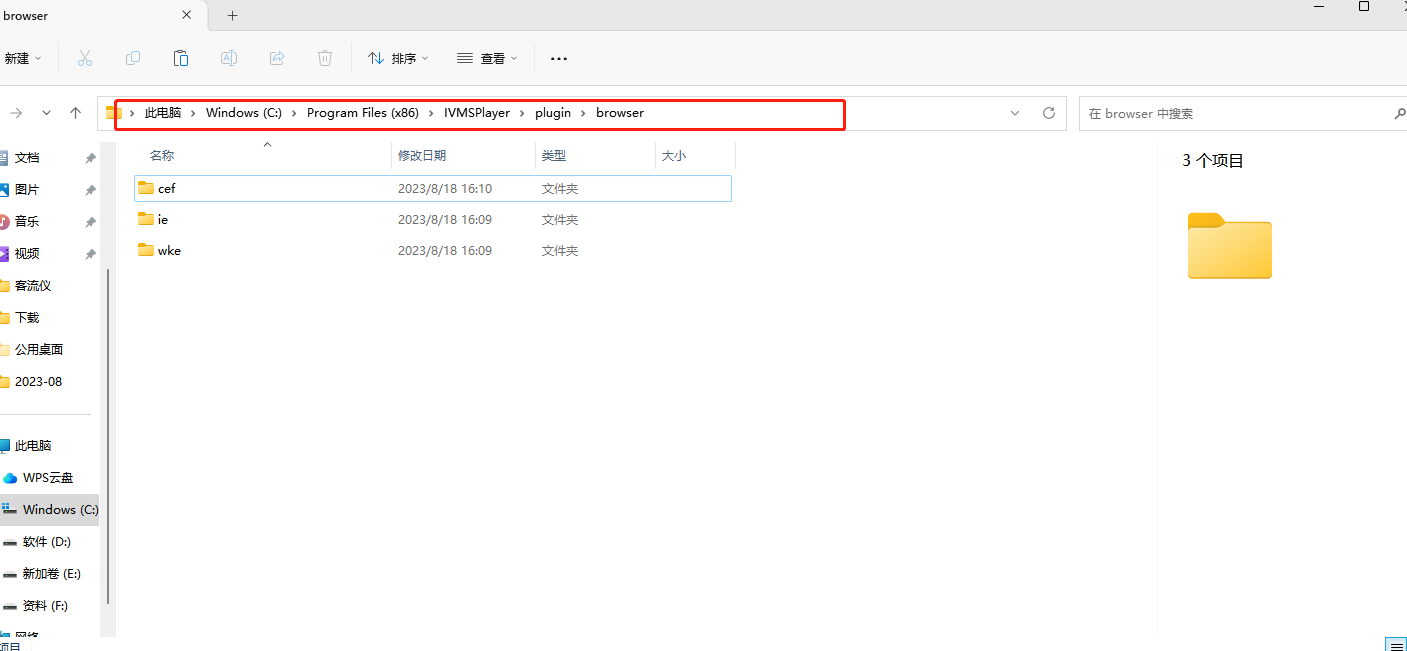1407x651 pixels.
Task: Select 软件 (D:) drive in sidebar
Action: pos(47,542)
